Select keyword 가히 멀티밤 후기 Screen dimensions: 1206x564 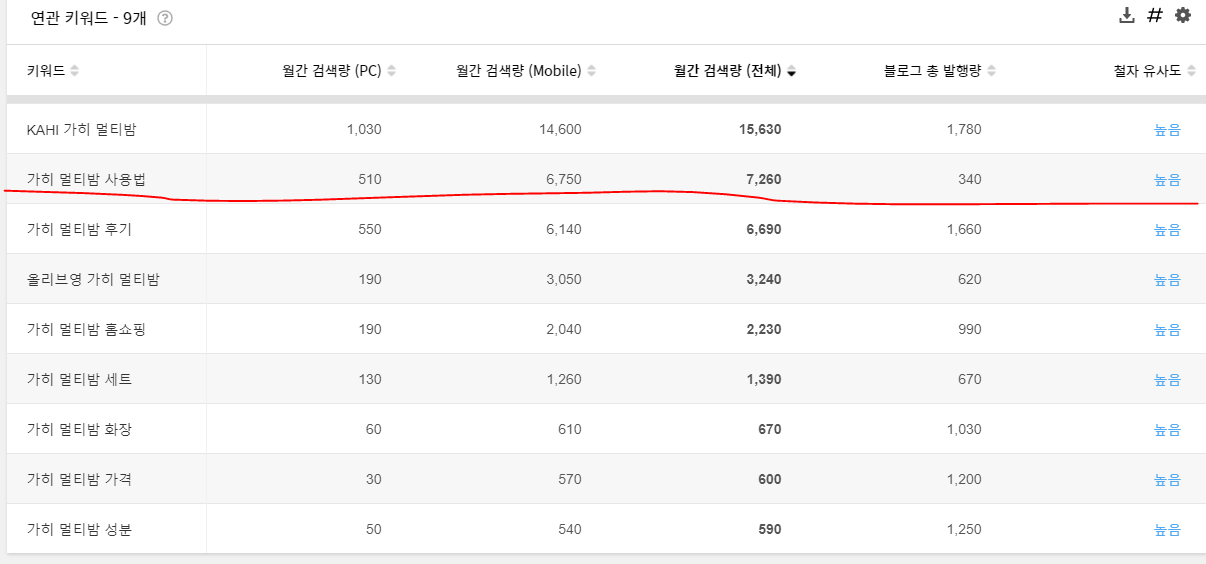tap(79, 229)
